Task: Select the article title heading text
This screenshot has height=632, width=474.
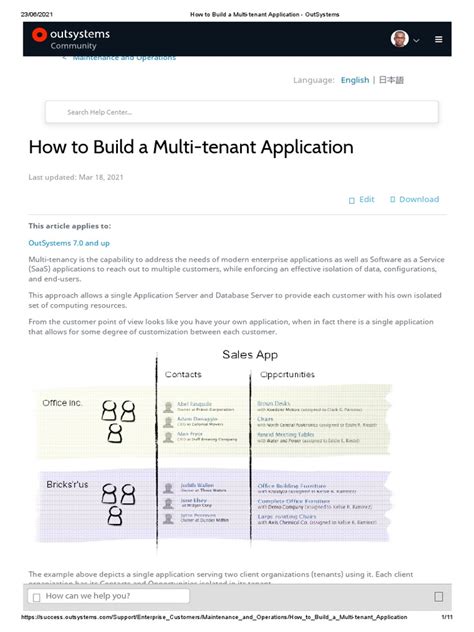Action: (191, 147)
